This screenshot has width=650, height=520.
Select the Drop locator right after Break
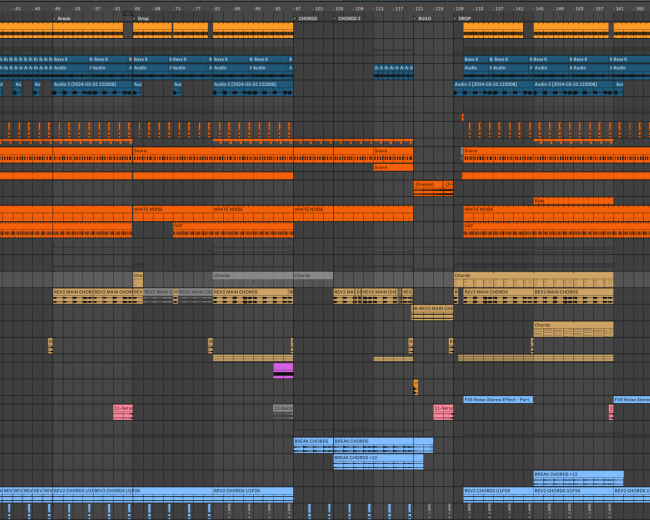144,18
